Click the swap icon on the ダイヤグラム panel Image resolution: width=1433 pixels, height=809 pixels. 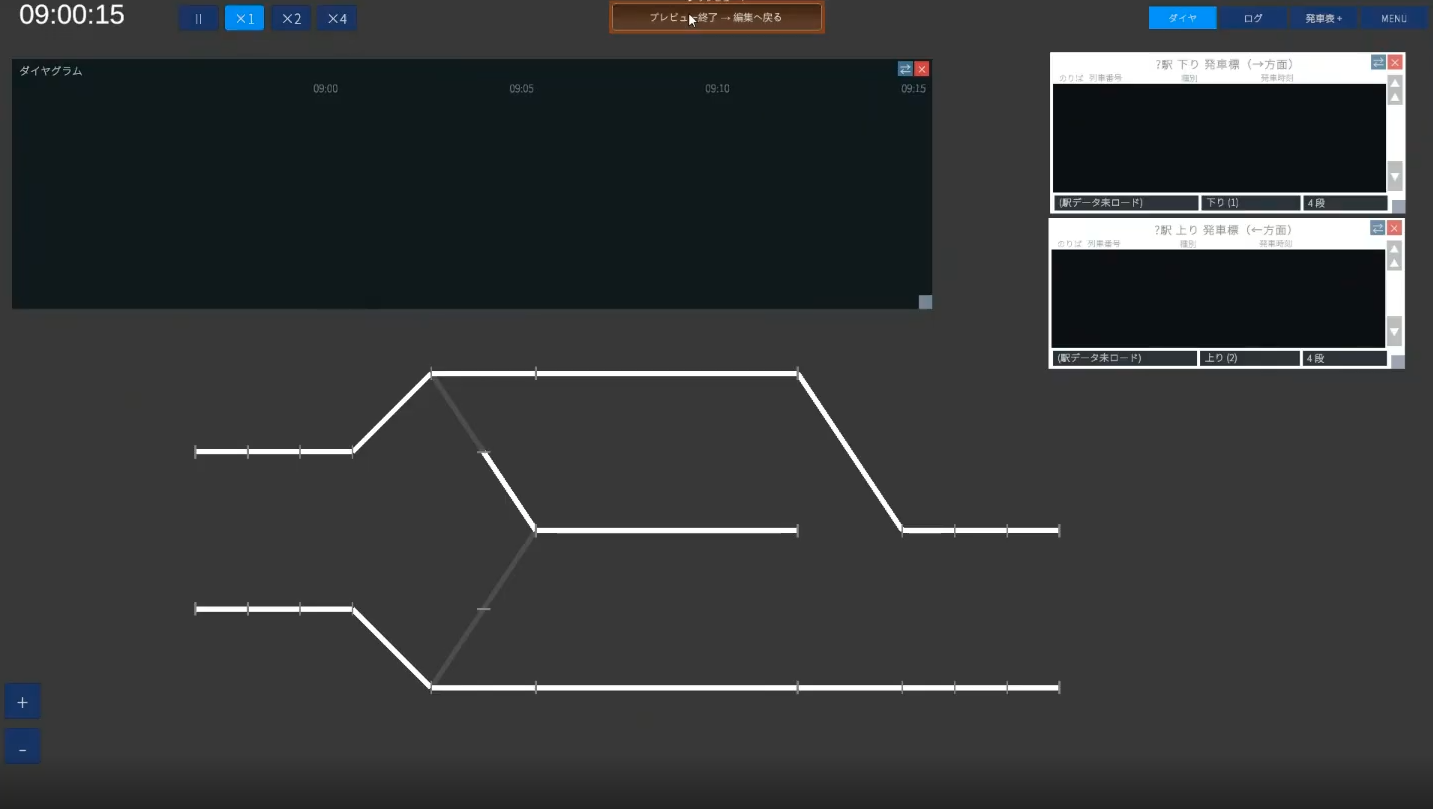click(x=905, y=69)
